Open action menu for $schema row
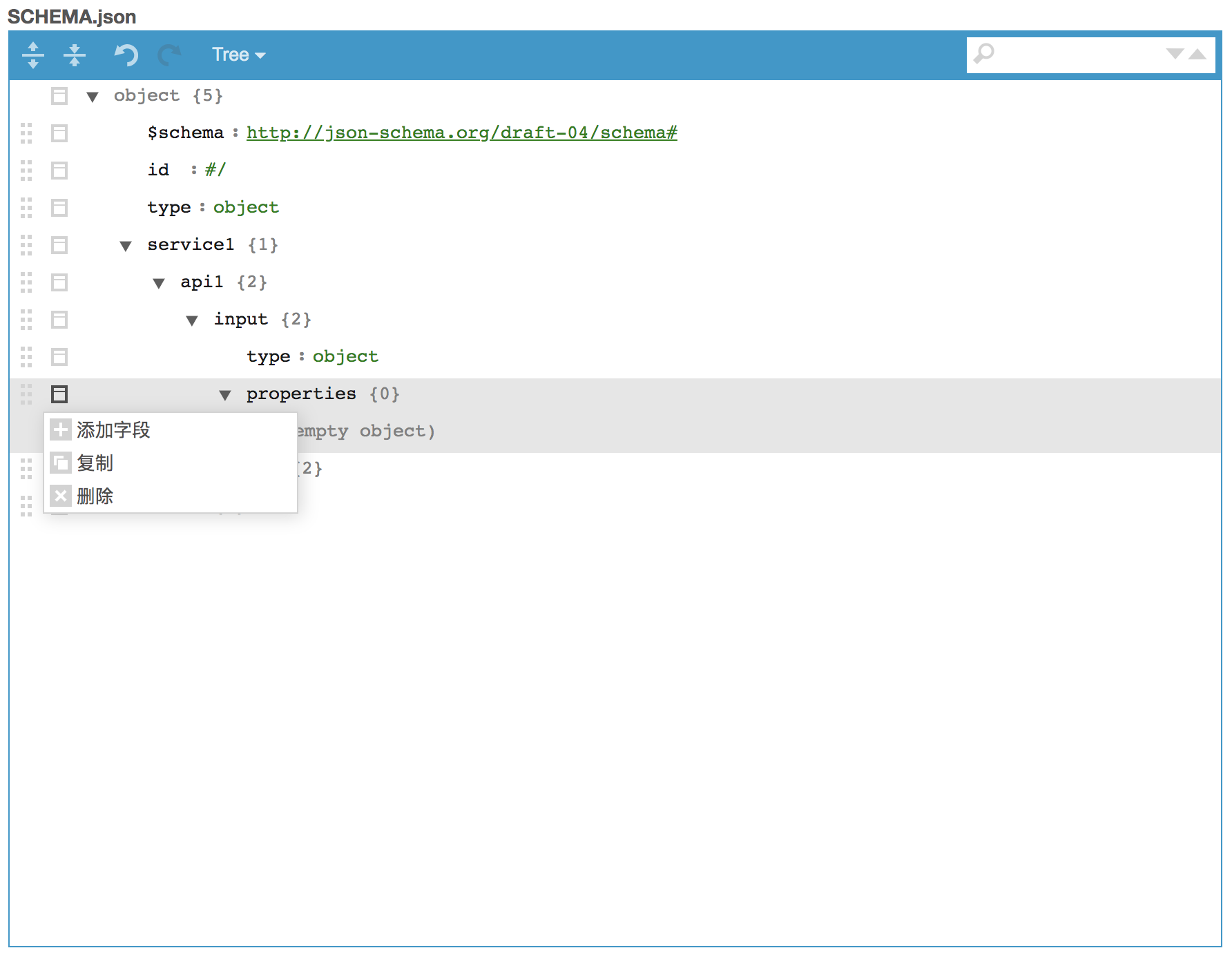Viewport: 1232px width, 957px height. point(59,133)
